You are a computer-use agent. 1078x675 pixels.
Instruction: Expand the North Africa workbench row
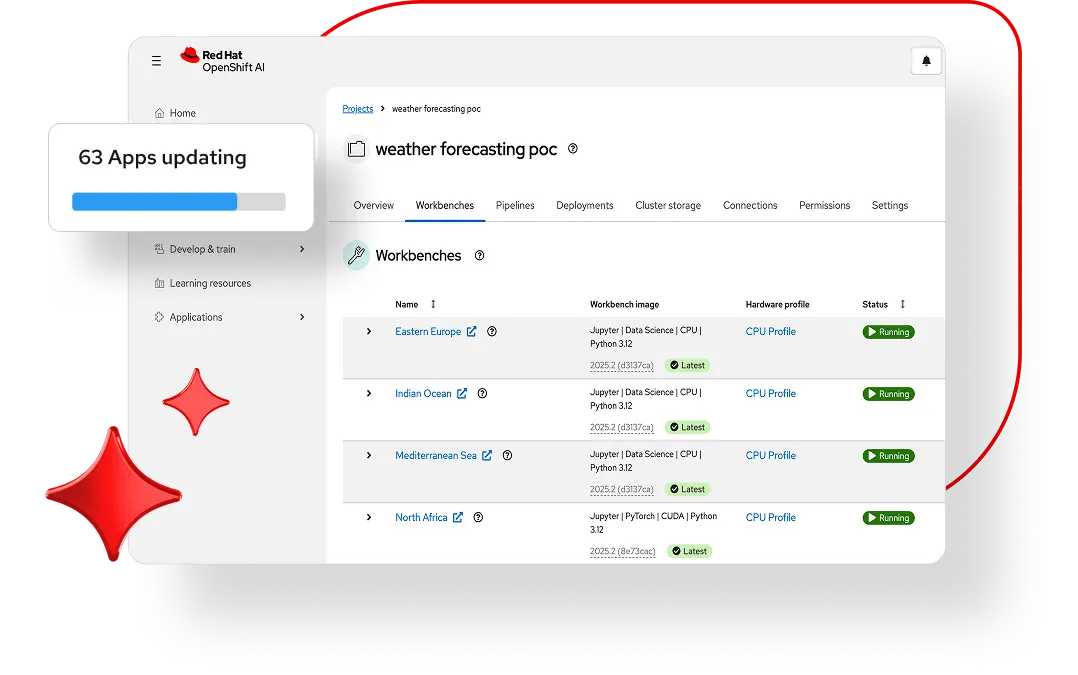pos(369,517)
